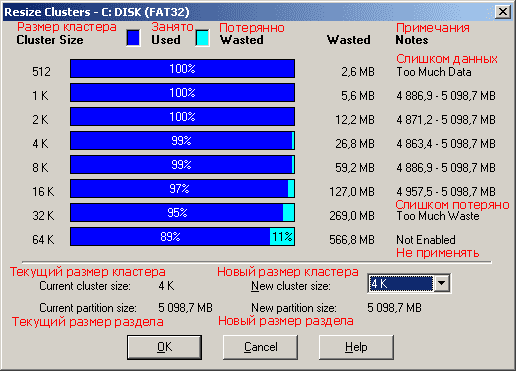
Task: Click the 4 K value in the cluster size combo box
Action: pyautogui.click(x=401, y=284)
